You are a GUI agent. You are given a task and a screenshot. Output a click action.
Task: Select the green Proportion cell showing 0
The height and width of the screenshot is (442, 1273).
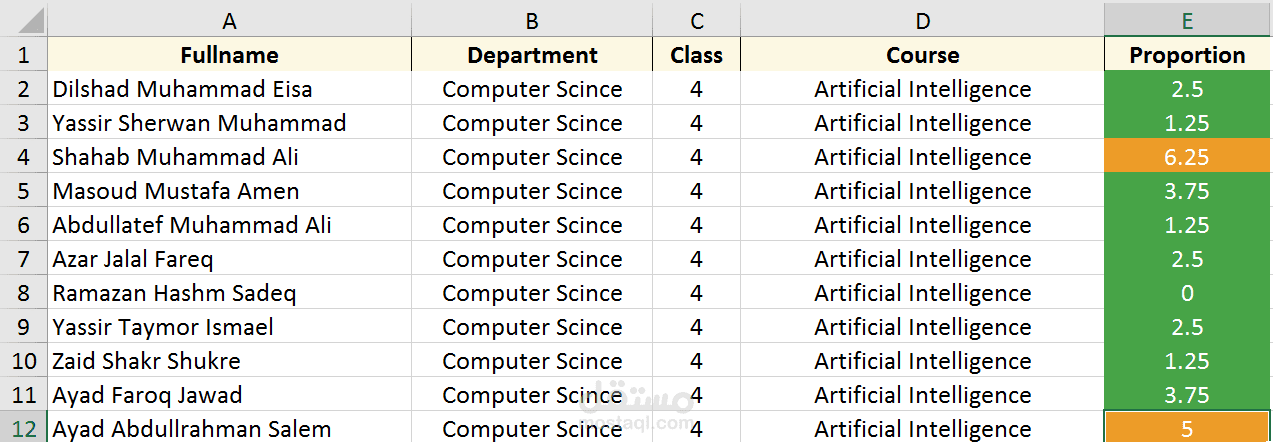tap(1187, 293)
